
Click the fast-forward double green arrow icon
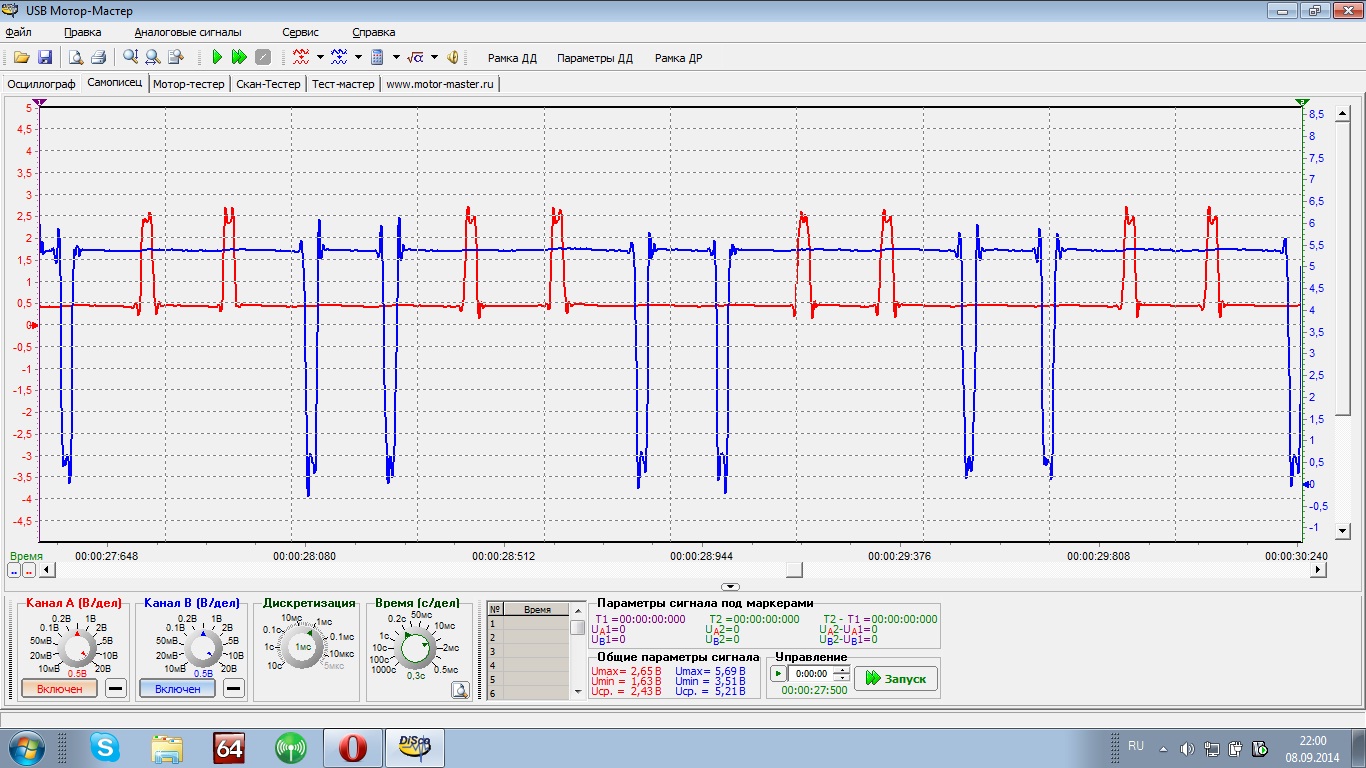239,58
